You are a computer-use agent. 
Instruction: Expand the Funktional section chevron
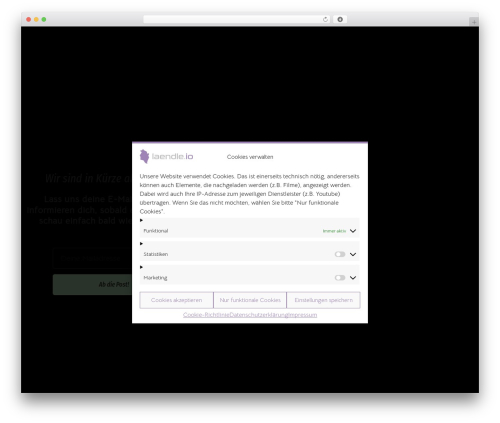tap(353, 231)
